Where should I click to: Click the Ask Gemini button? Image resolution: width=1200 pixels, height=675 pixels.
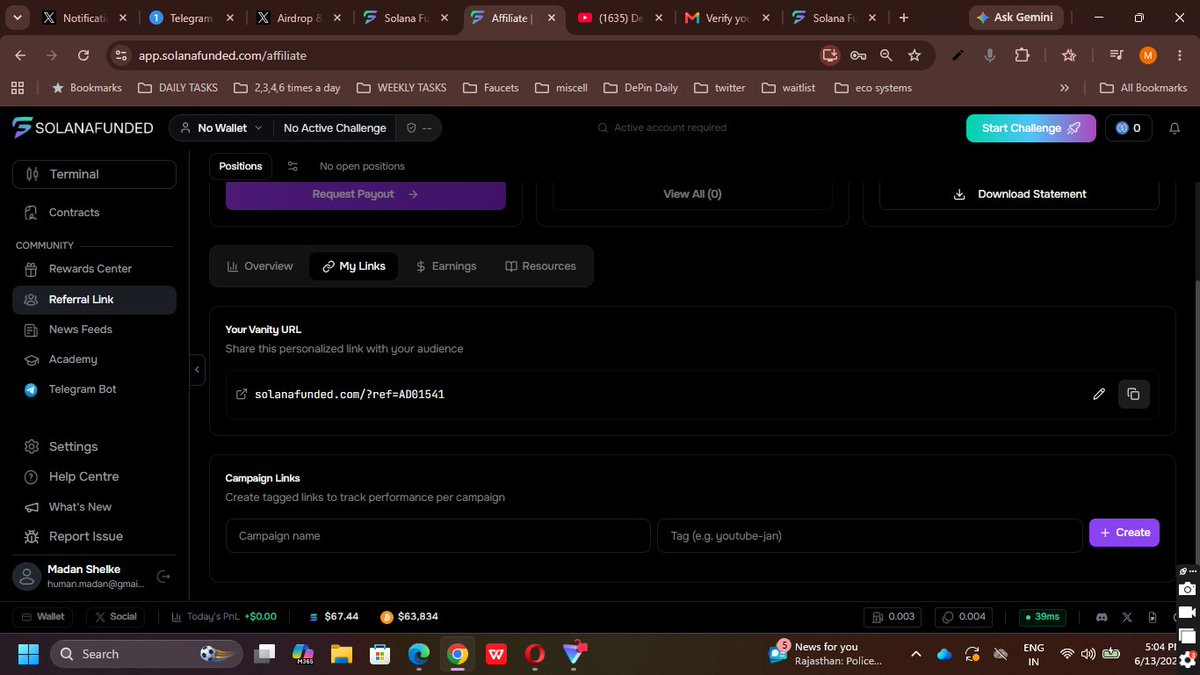(x=1015, y=18)
